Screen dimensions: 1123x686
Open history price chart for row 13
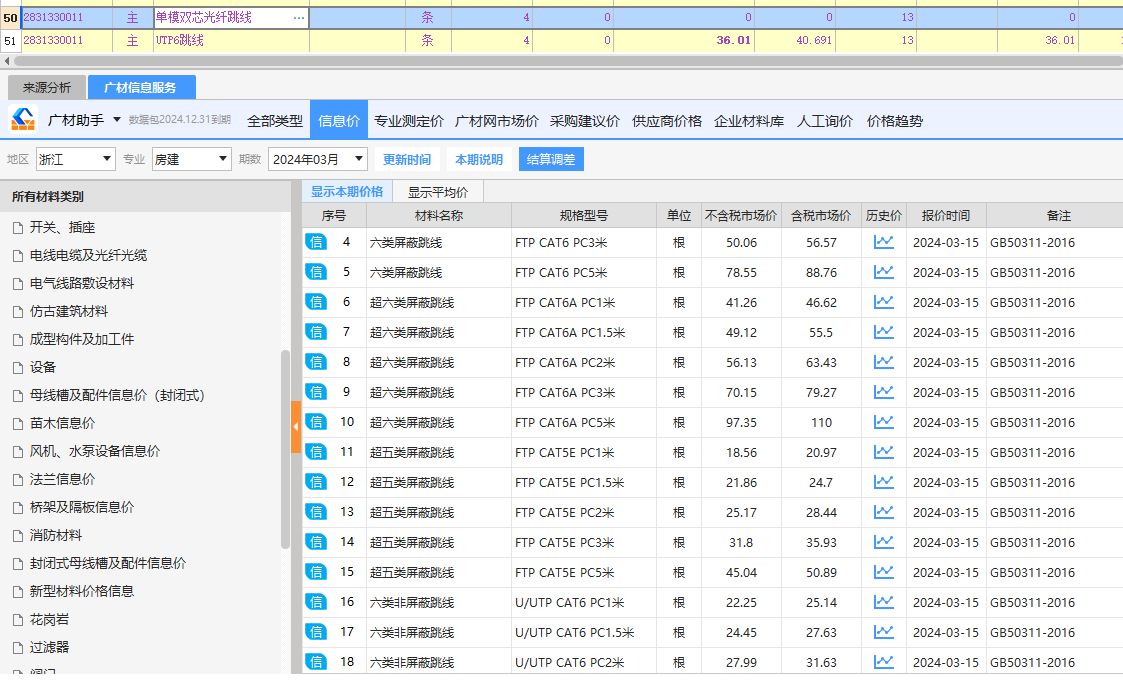click(883, 512)
